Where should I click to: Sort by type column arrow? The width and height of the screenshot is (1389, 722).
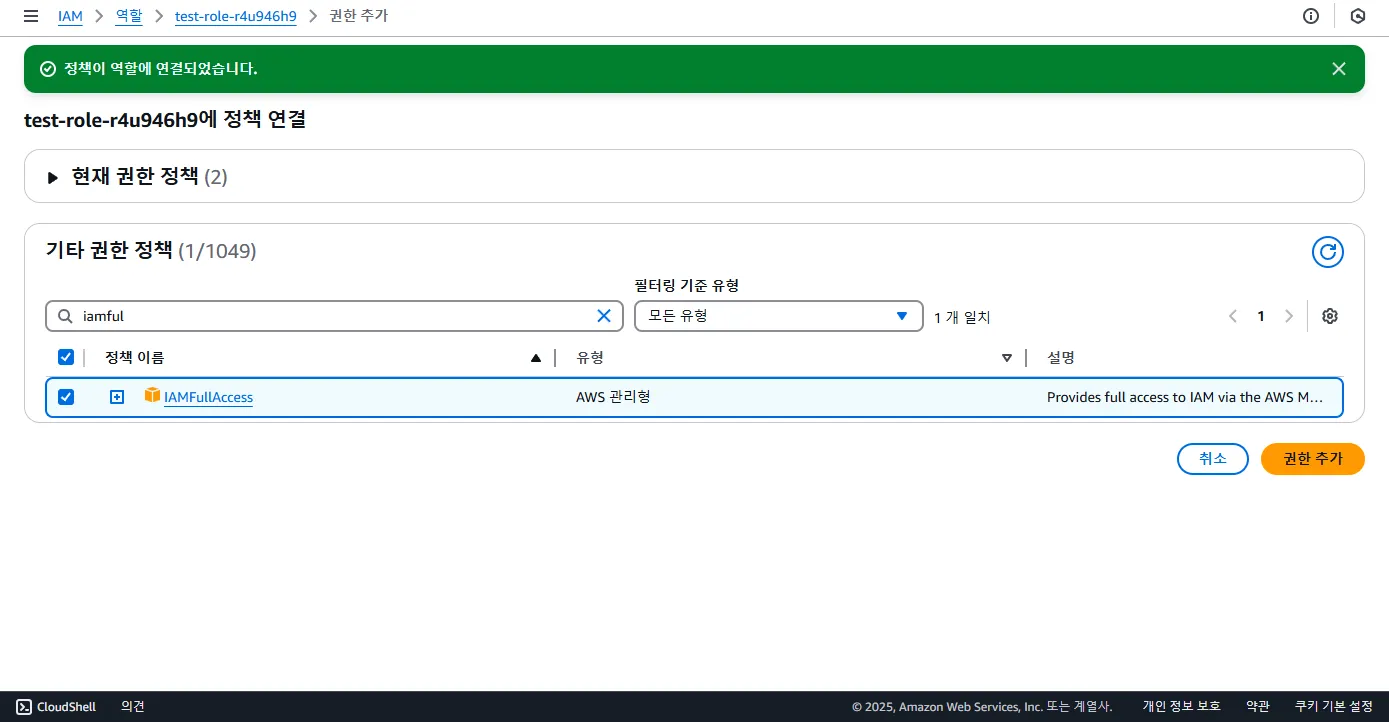click(x=1007, y=358)
